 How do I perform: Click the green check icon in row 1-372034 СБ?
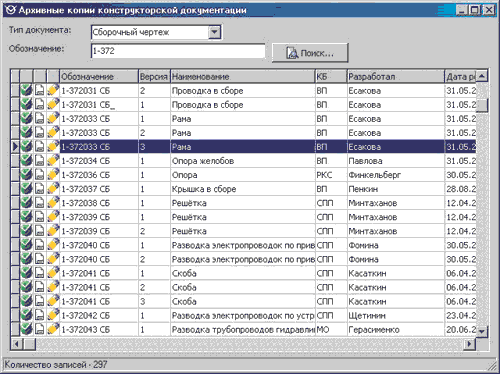pyautogui.click(x=27, y=161)
